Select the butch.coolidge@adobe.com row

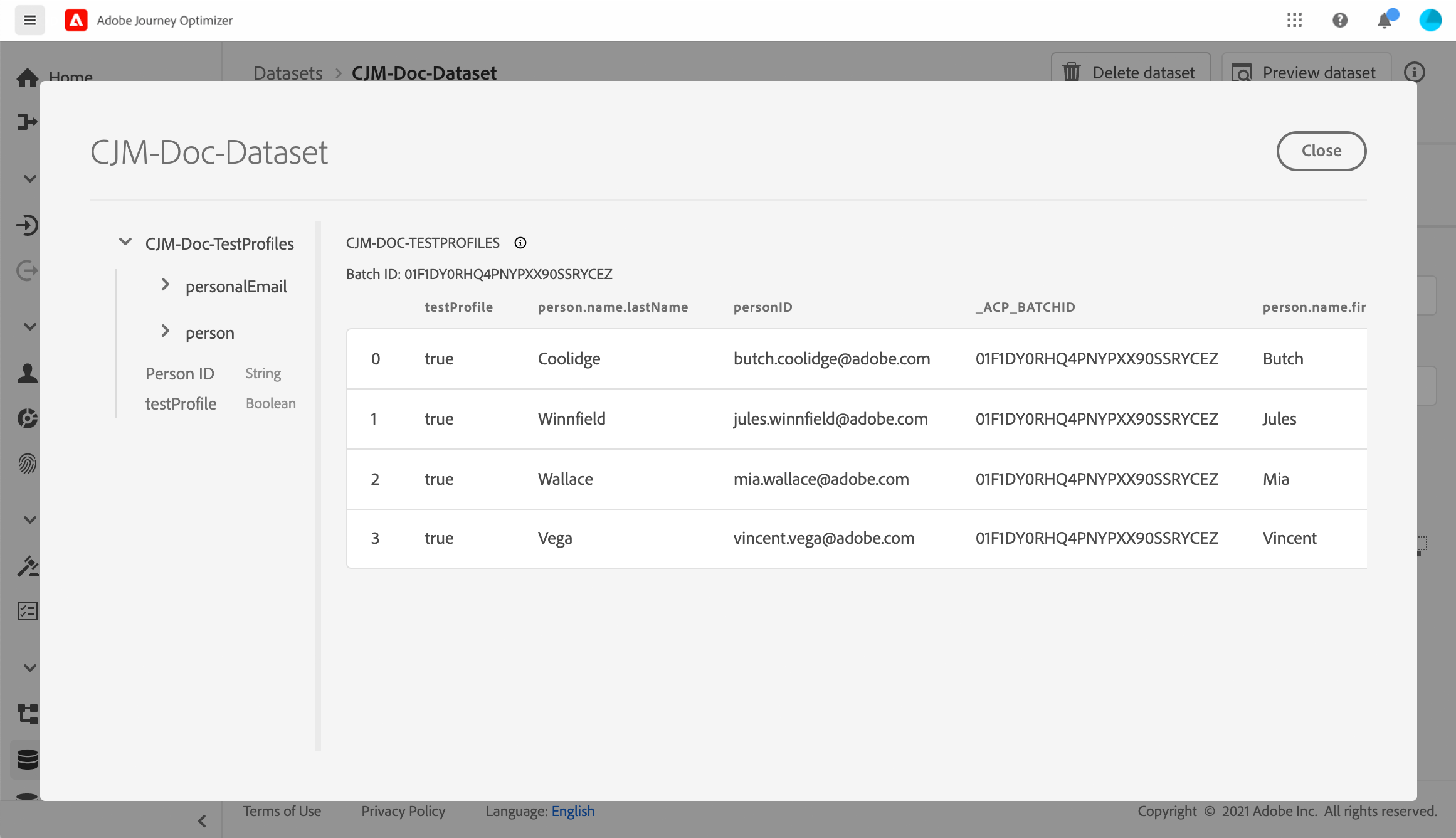[x=831, y=358]
